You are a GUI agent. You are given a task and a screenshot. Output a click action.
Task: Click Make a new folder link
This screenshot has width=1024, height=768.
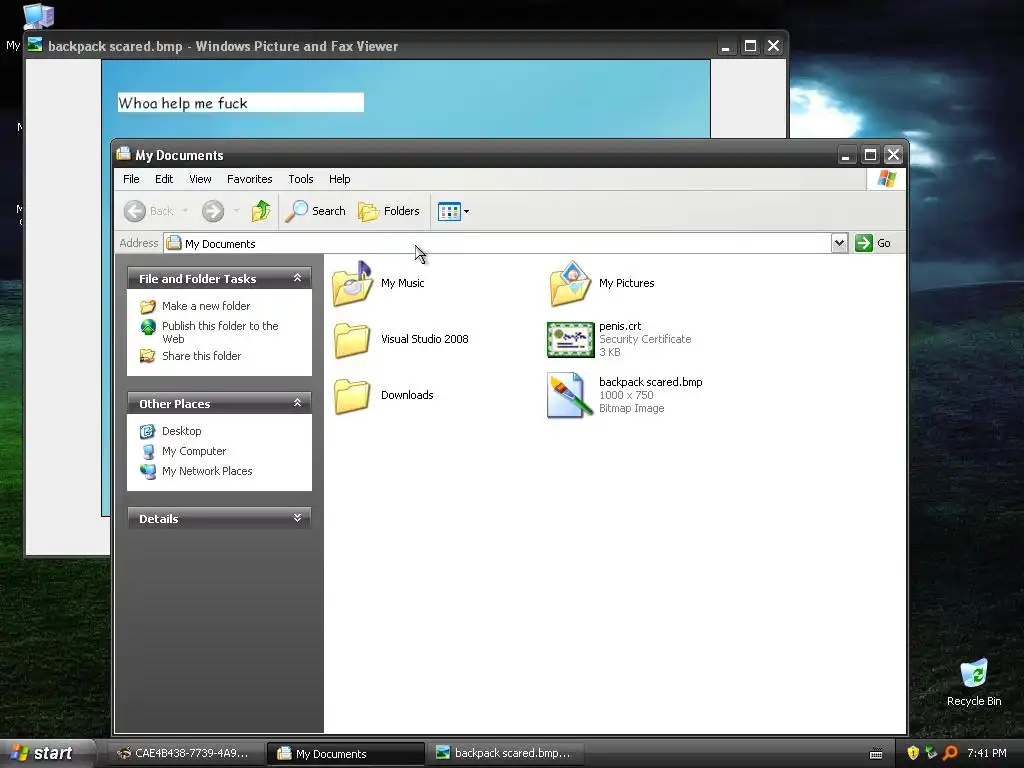point(206,306)
